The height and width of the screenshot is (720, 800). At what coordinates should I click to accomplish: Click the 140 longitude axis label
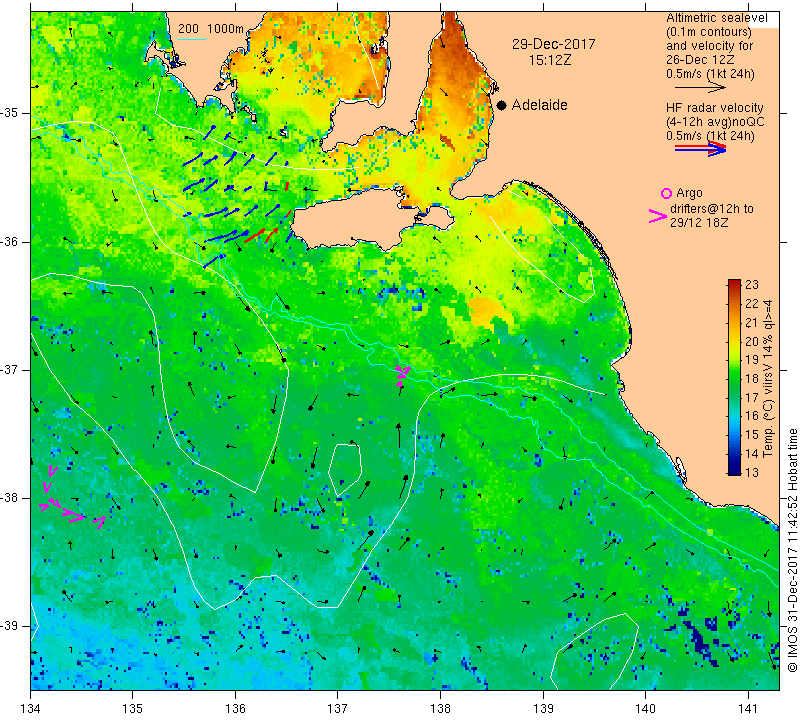645,709
